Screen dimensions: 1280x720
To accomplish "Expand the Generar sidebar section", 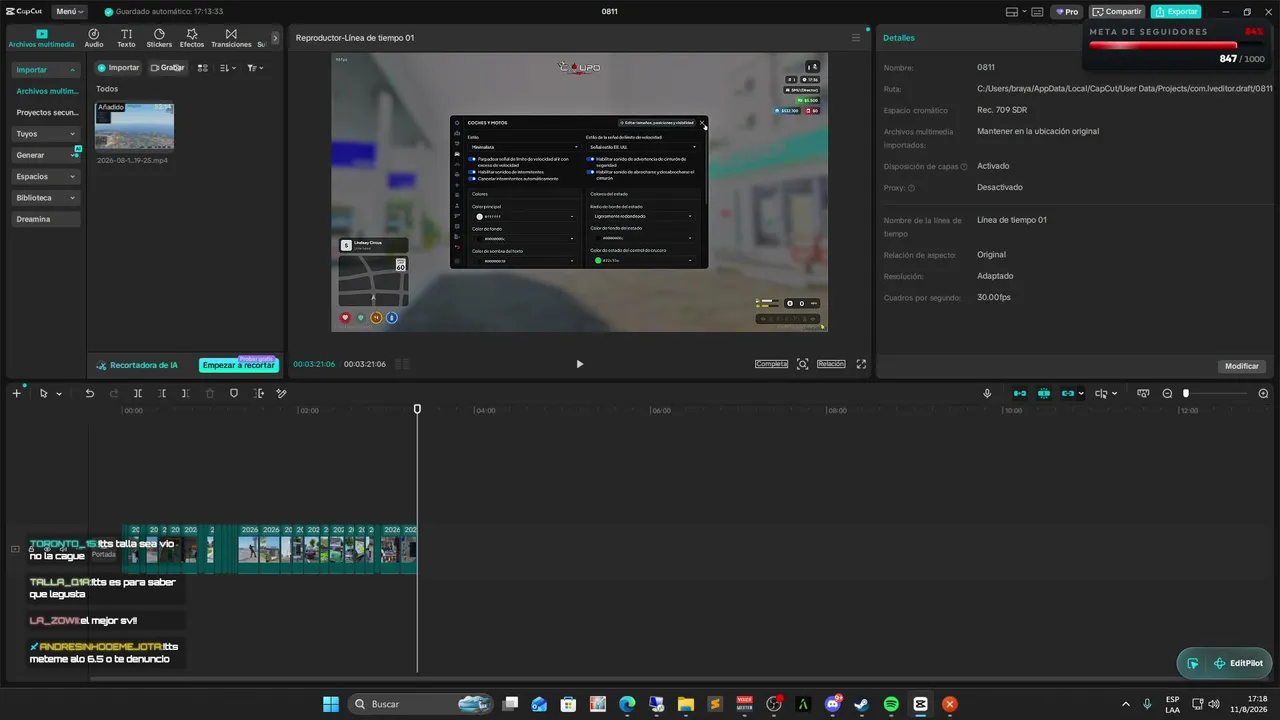I will tap(46, 155).
